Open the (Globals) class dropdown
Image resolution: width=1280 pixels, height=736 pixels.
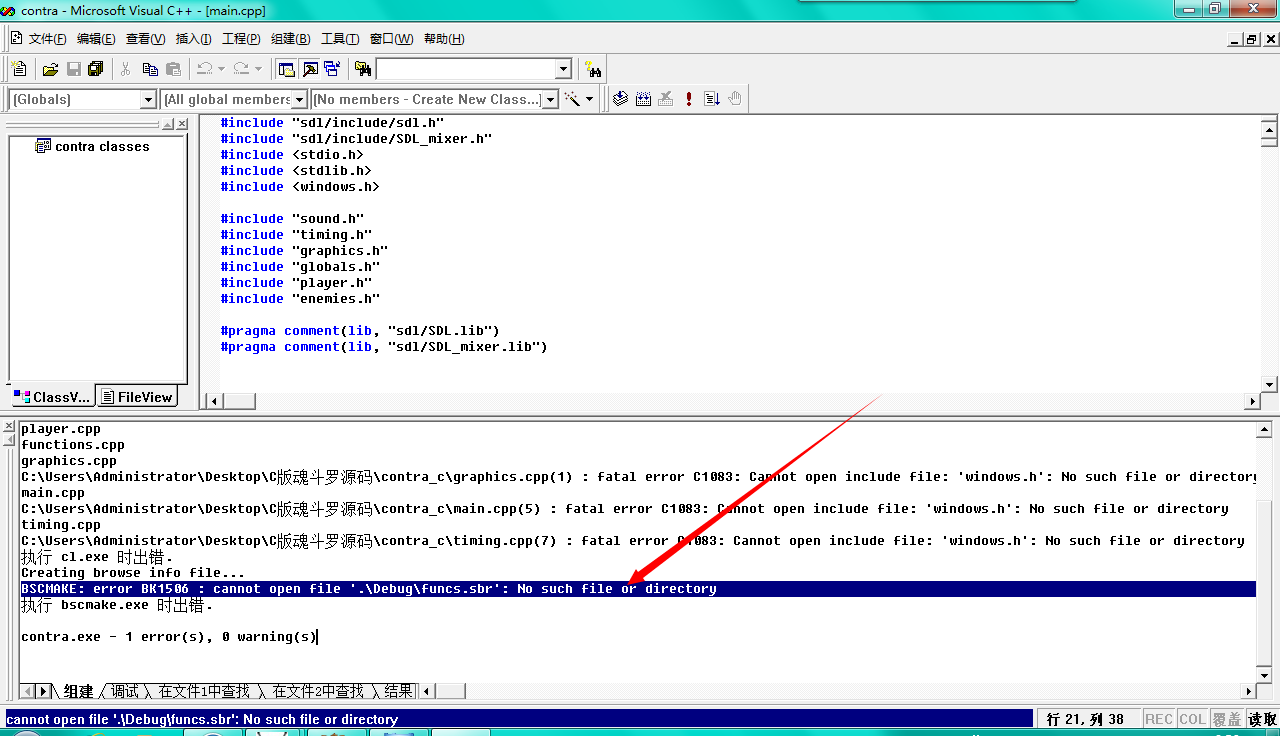pyautogui.click(x=148, y=99)
